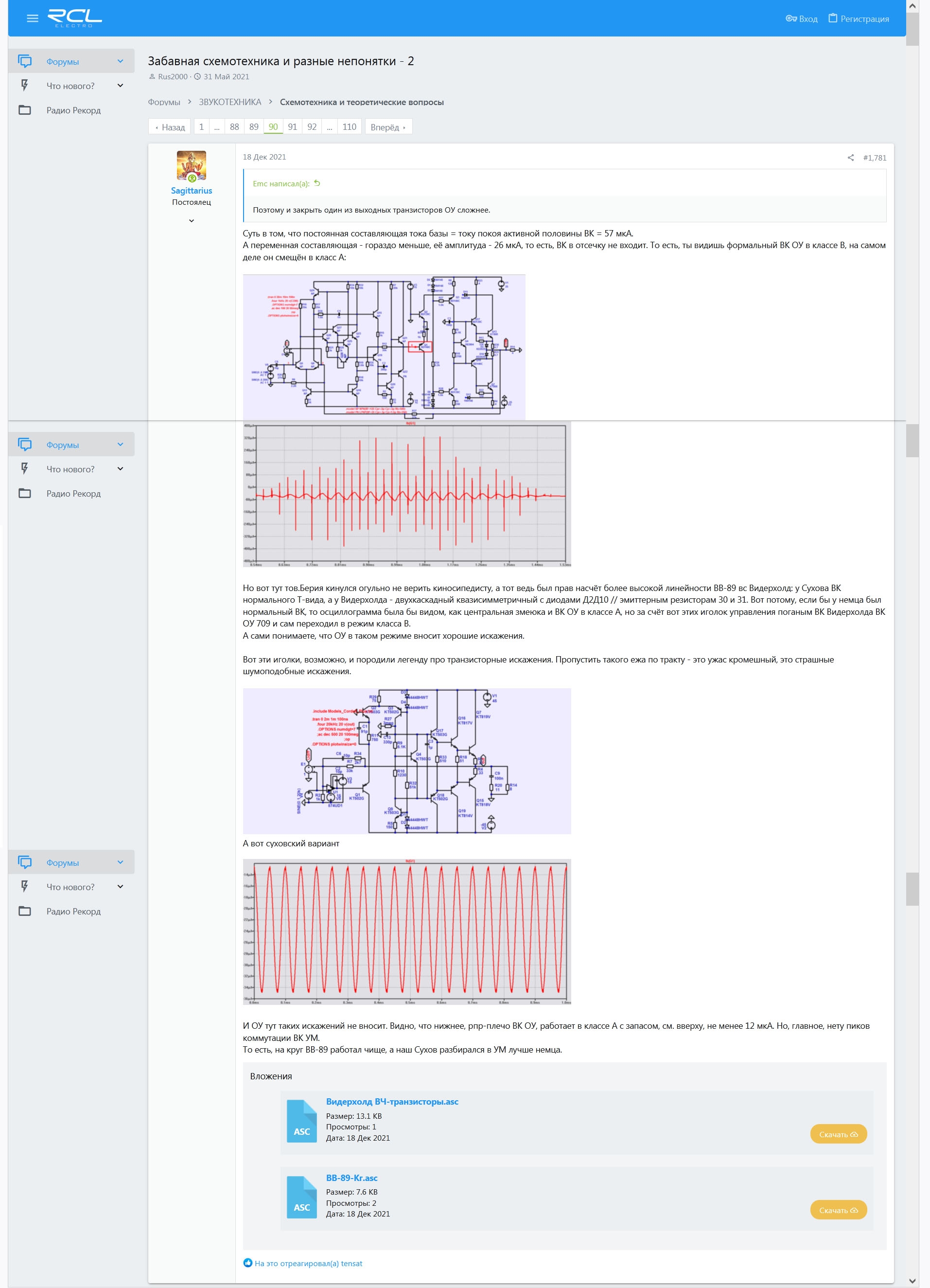This screenshot has height=1288, width=930.
Task: Go to page 110 in pagination
Action: coord(349,126)
